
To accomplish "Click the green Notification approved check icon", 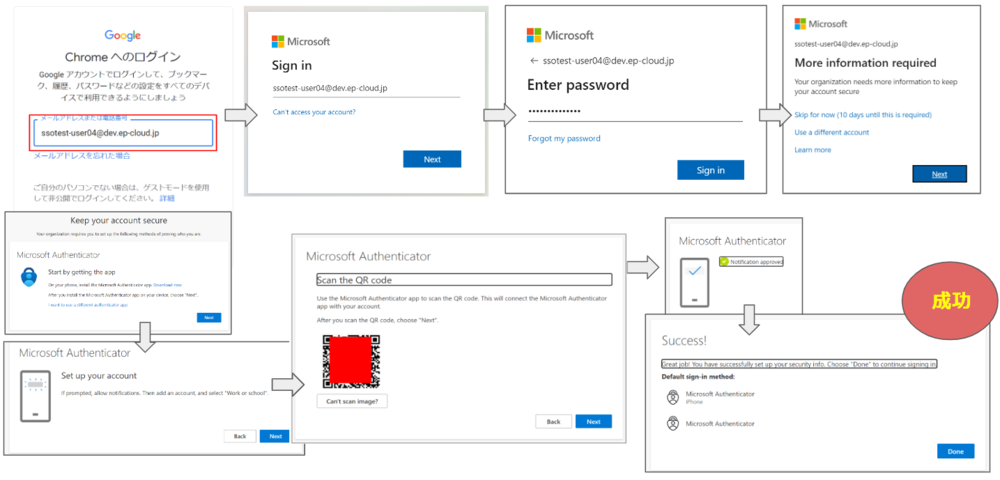I will pos(722,262).
